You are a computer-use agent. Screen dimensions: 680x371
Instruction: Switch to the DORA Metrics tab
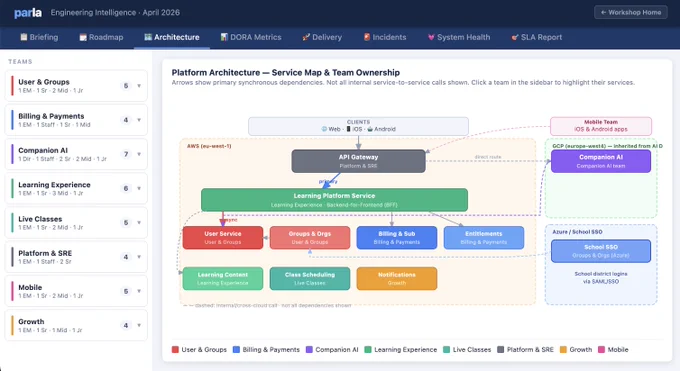[251, 37]
